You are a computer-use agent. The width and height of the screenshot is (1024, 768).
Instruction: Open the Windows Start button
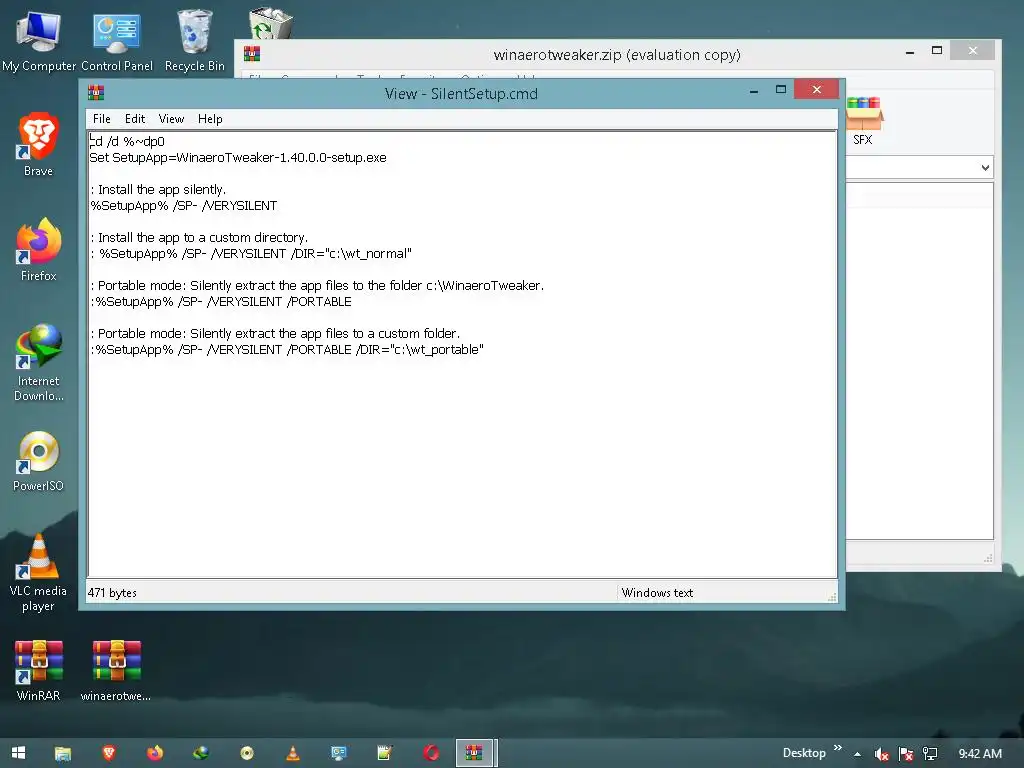coord(18,753)
